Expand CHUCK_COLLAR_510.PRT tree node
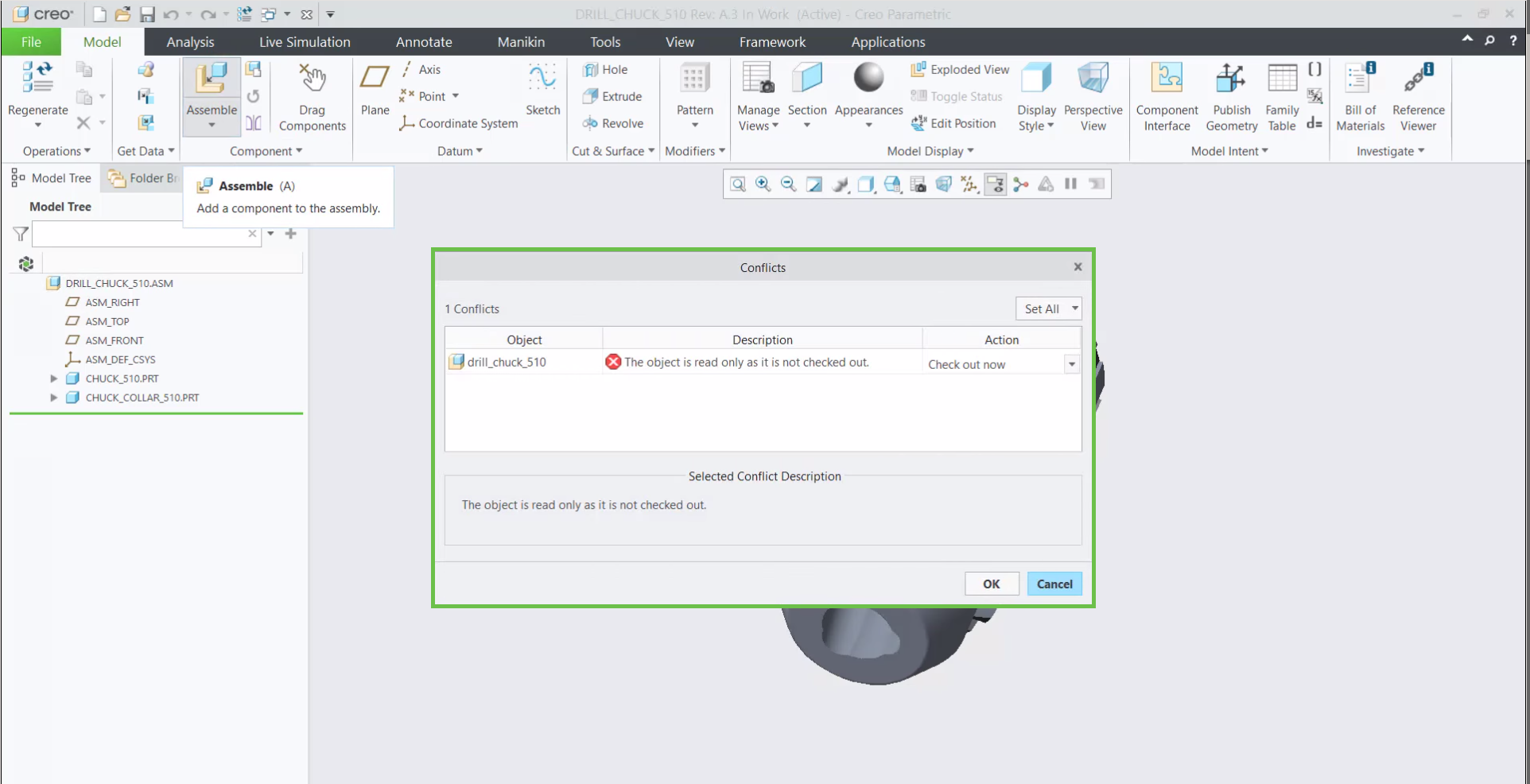The width and height of the screenshot is (1530, 784). [x=54, y=398]
